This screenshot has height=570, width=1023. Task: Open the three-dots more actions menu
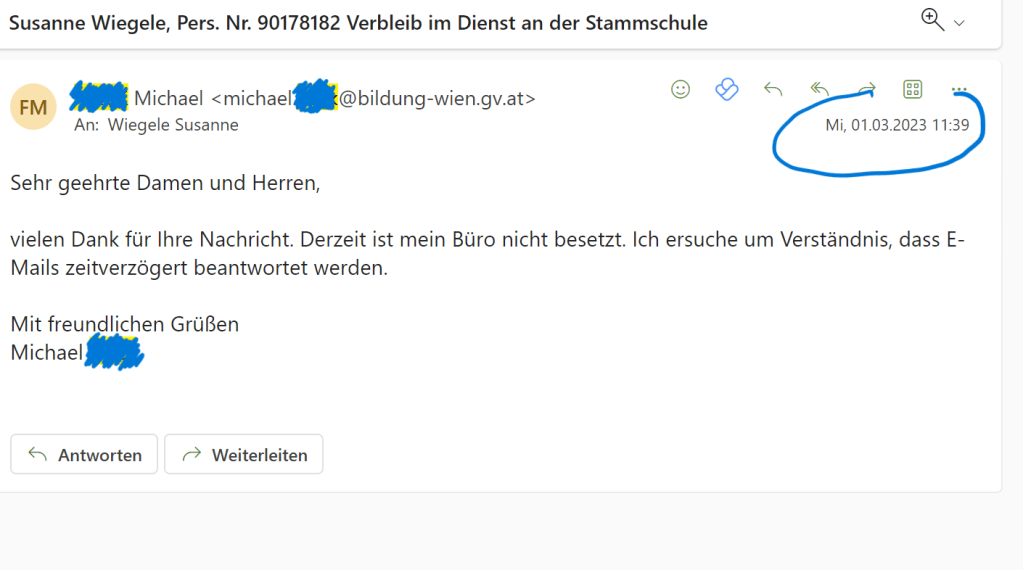960,90
